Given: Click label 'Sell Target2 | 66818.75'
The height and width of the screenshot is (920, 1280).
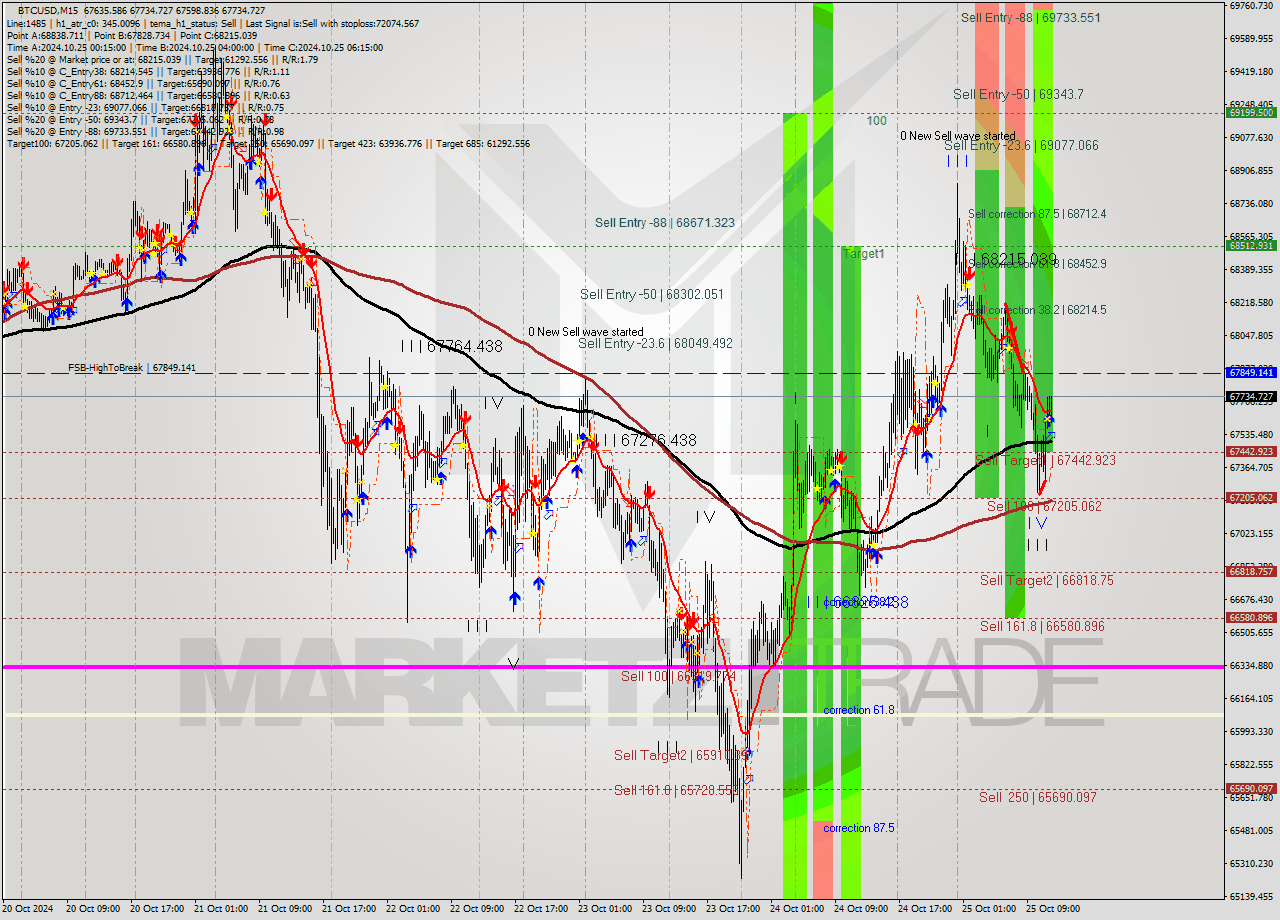Looking at the screenshot, I should pos(1046,580).
